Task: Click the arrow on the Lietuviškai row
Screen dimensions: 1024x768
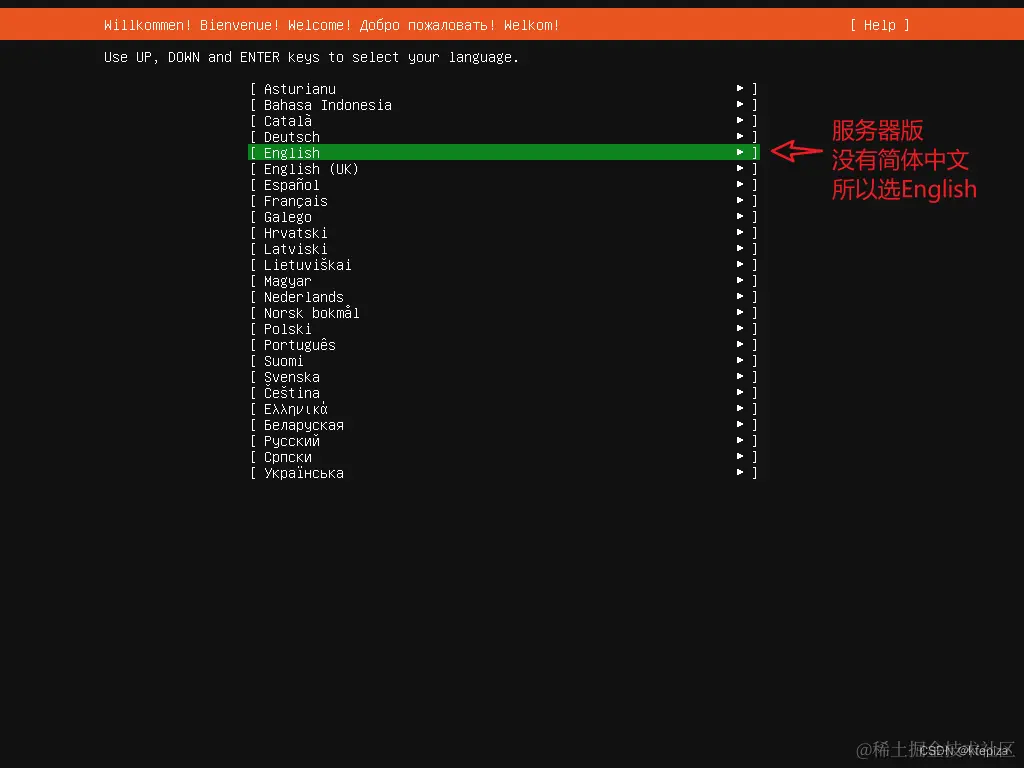Action: pos(740,264)
